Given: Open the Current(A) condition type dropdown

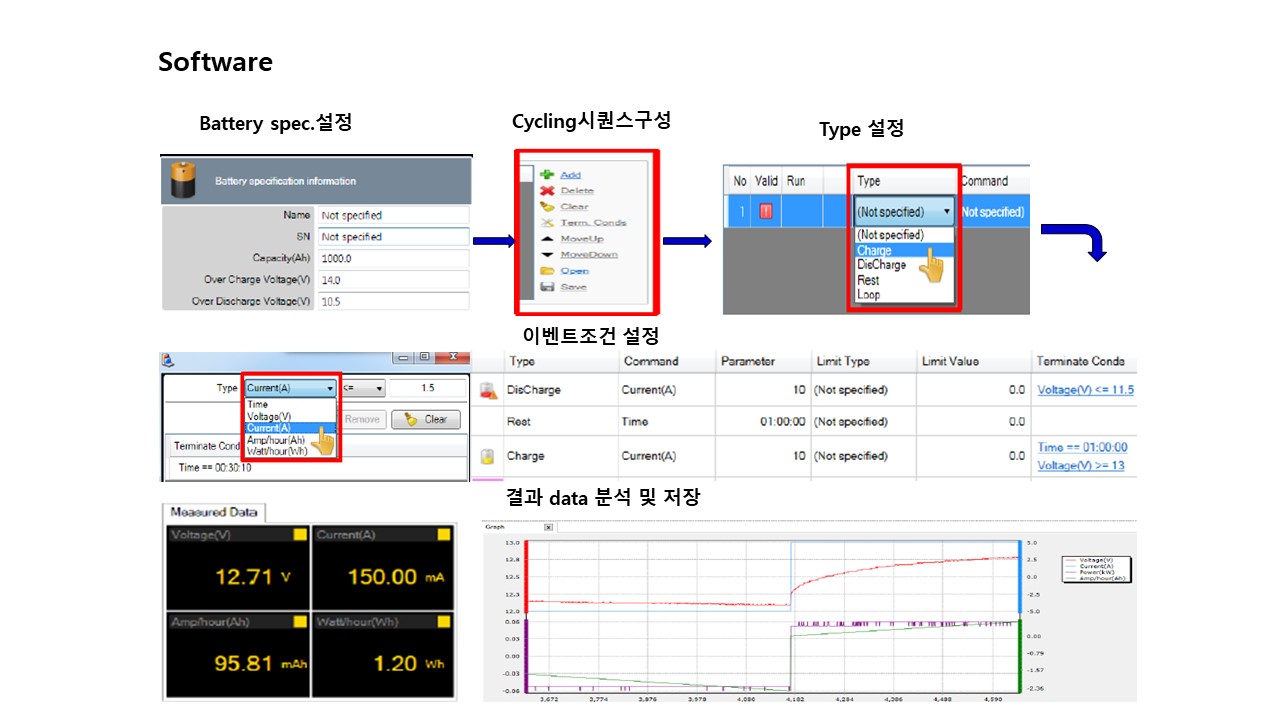Looking at the screenshot, I should click(x=290, y=388).
